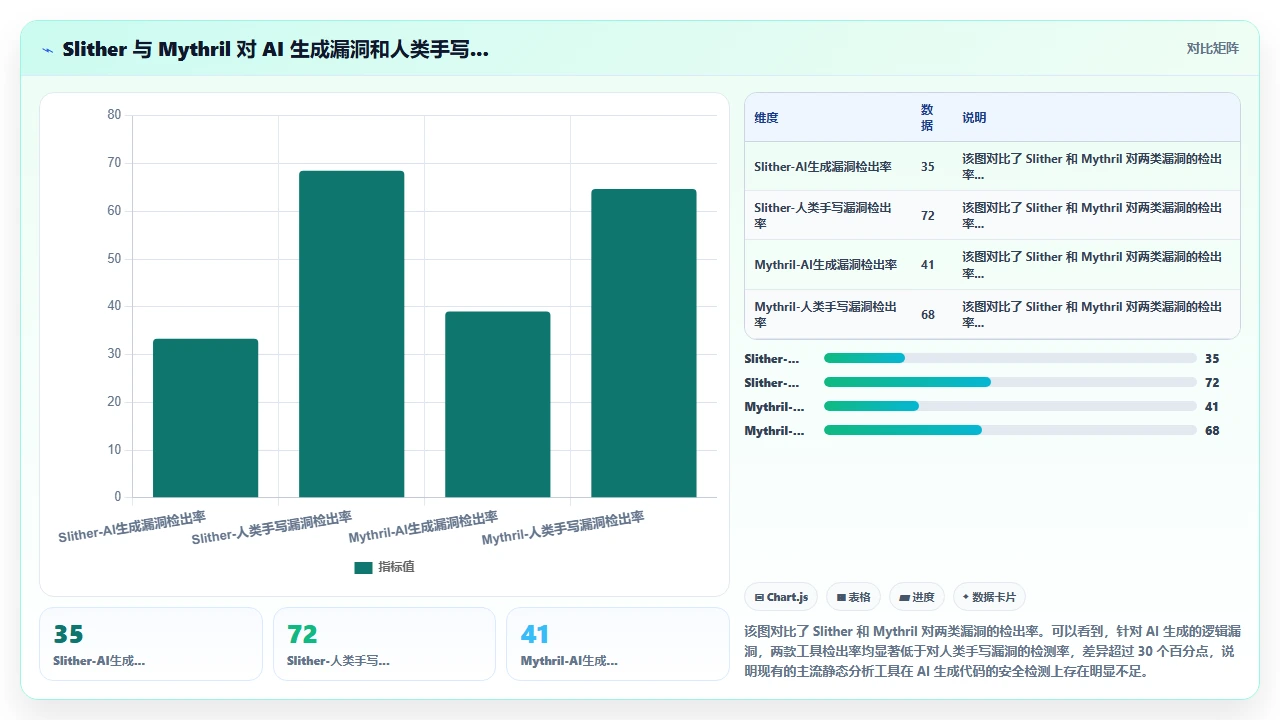Click the 0 tick on the chart y-axis
This screenshot has height=720, width=1280.
(x=117, y=497)
